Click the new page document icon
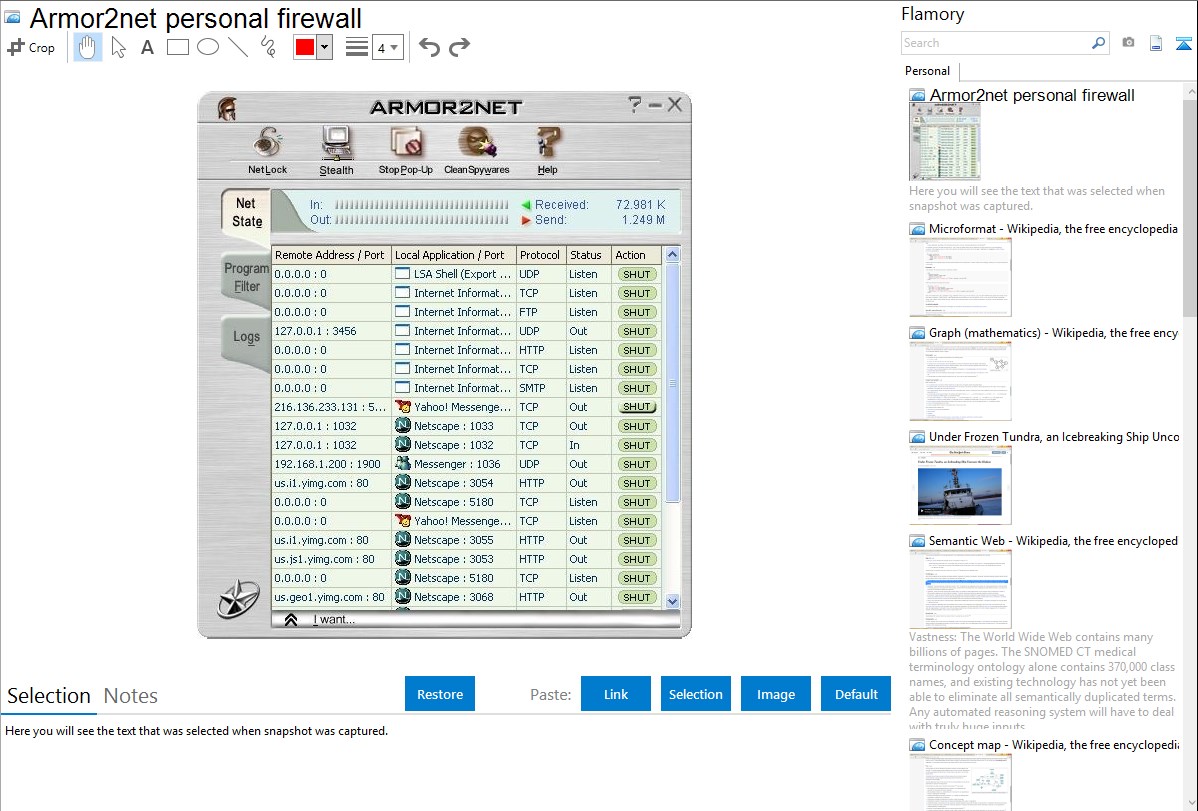Screen dimensions: 1198x811 (1156, 43)
